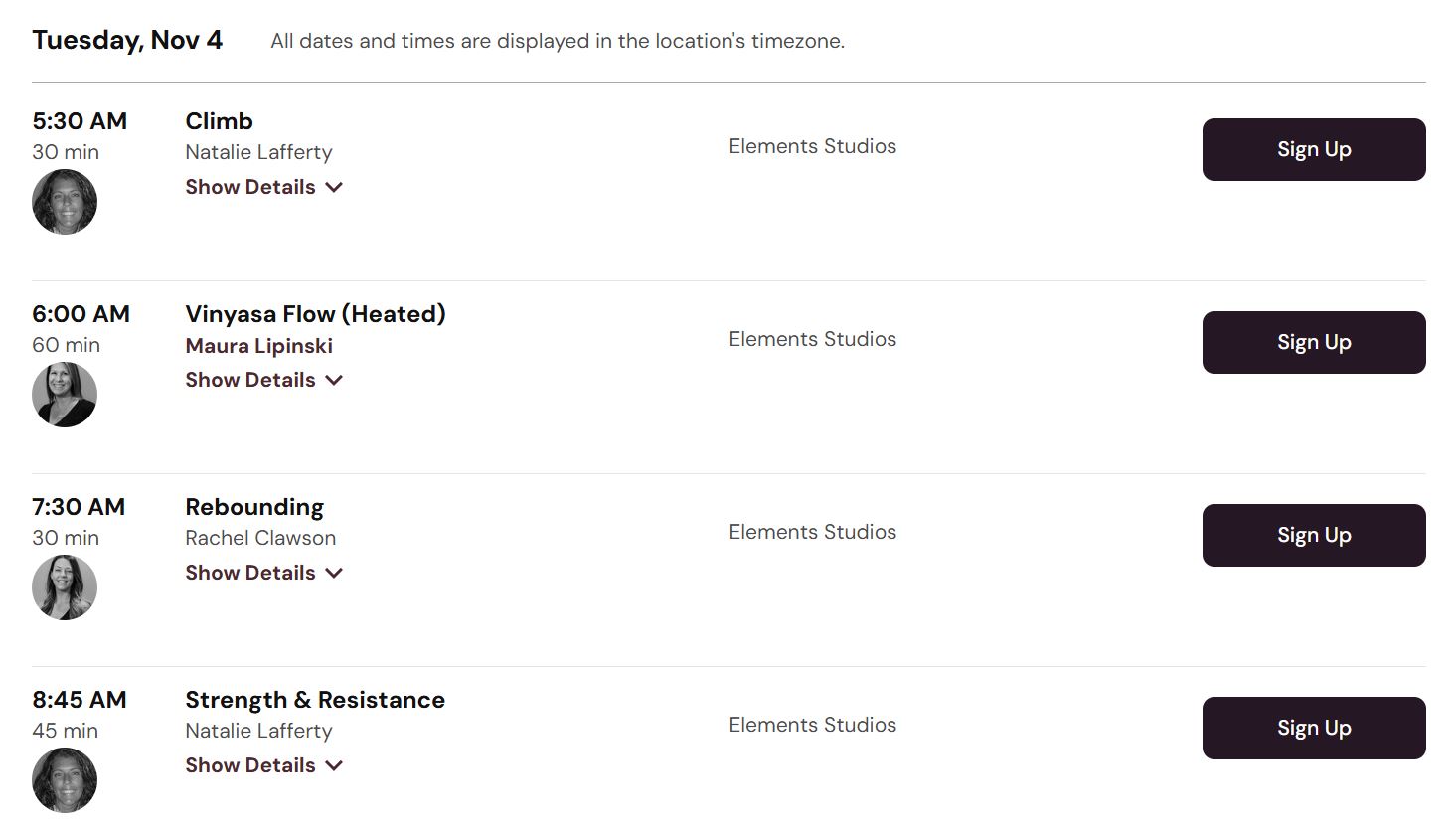Image resolution: width=1456 pixels, height=833 pixels.
Task: Click the Rebounding class title
Action: (254, 507)
